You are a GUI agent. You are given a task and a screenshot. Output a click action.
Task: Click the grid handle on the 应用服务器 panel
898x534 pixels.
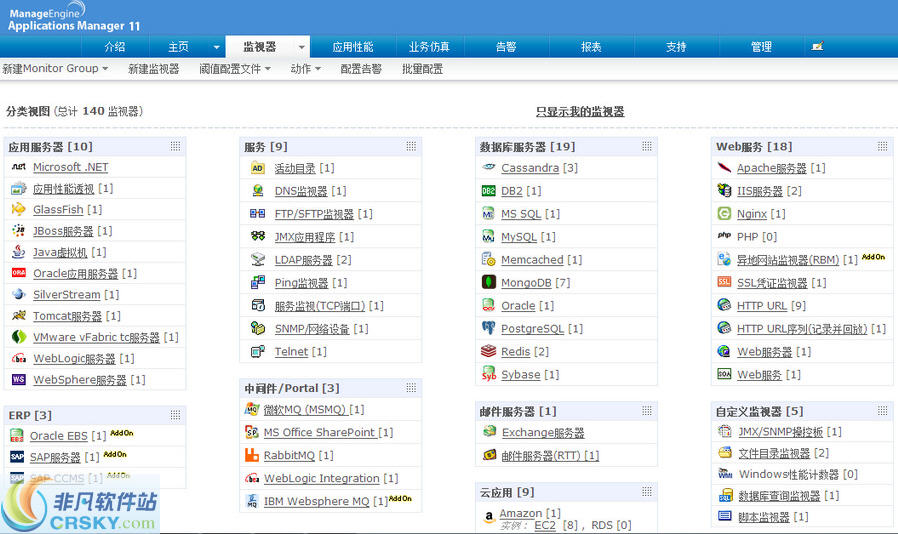175,146
